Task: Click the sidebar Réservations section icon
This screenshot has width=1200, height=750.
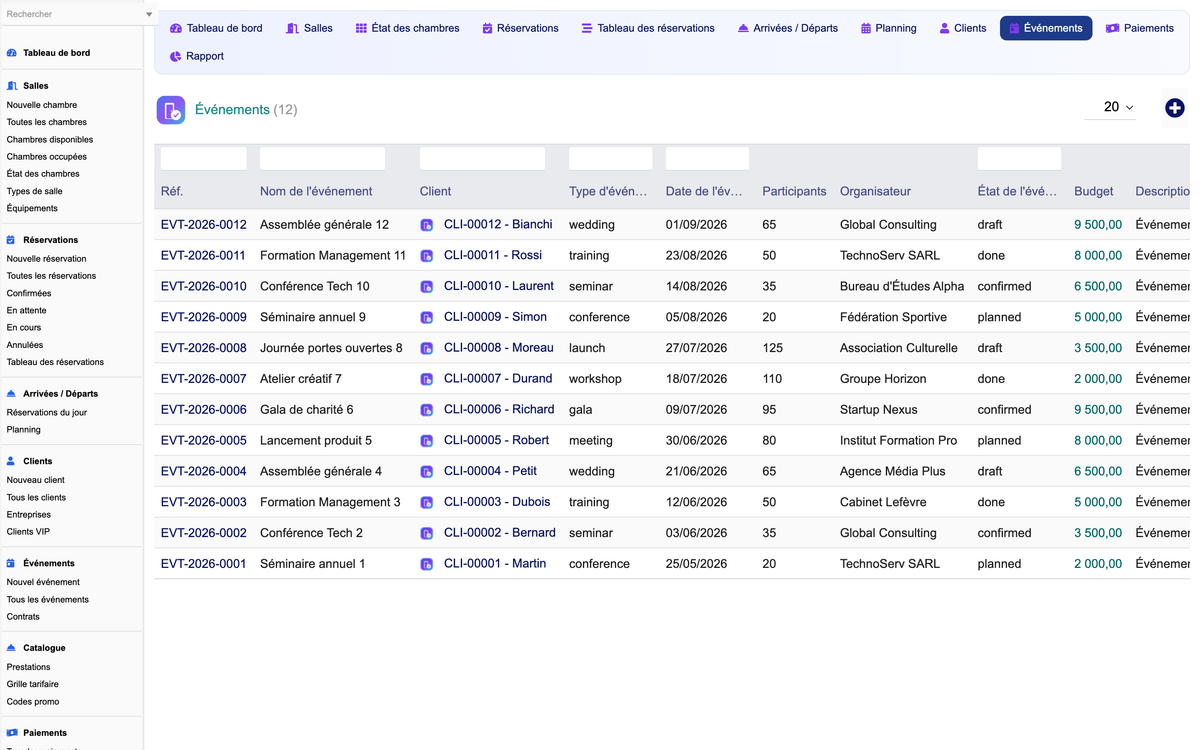Action: (12, 240)
